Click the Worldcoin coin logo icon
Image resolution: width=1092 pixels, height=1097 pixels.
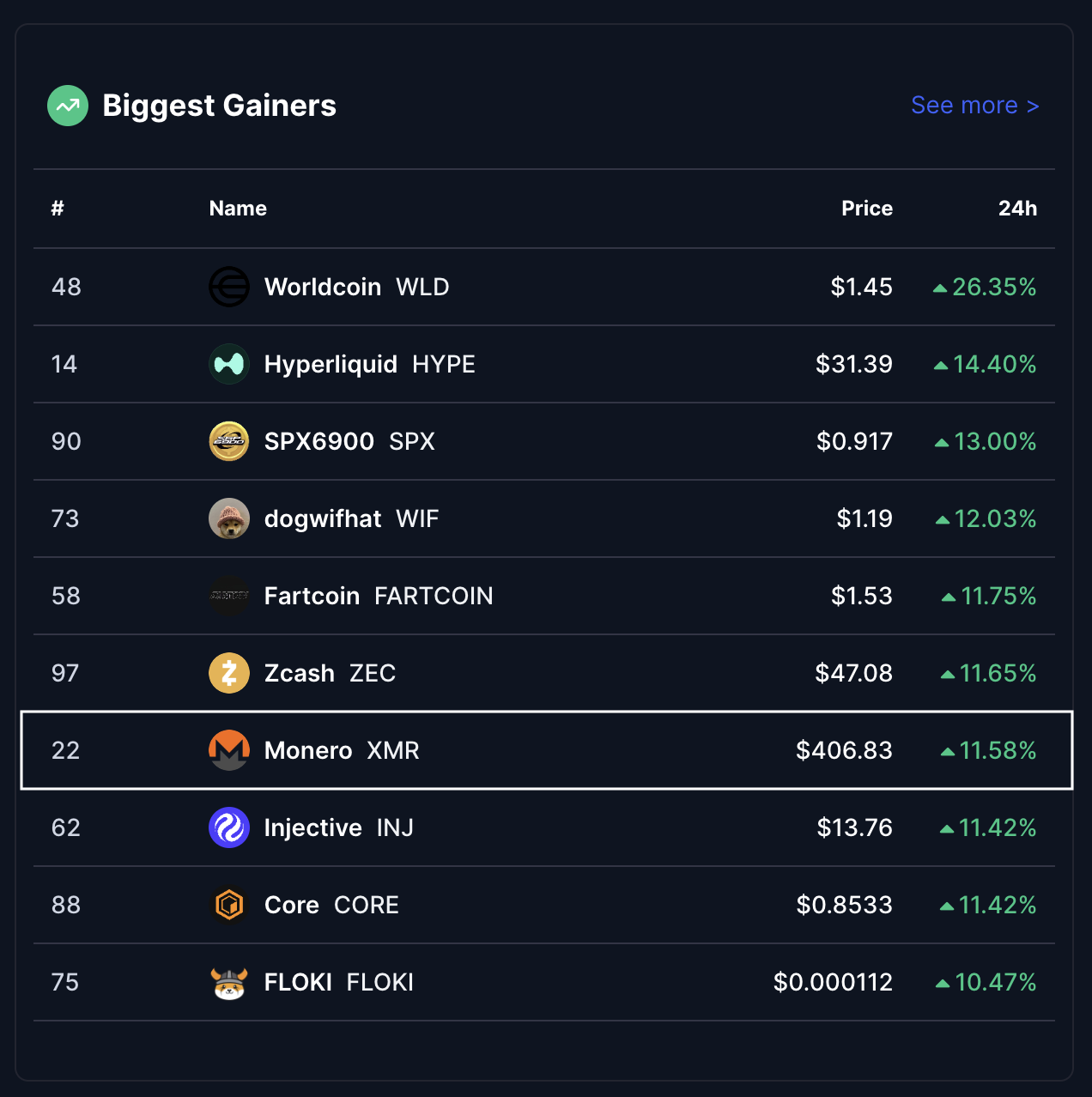(x=229, y=287)
